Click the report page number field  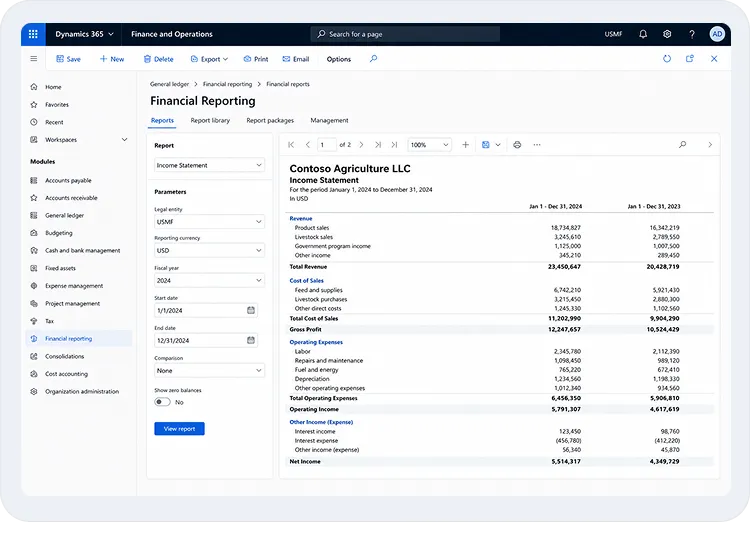click(x=327, y=144)
